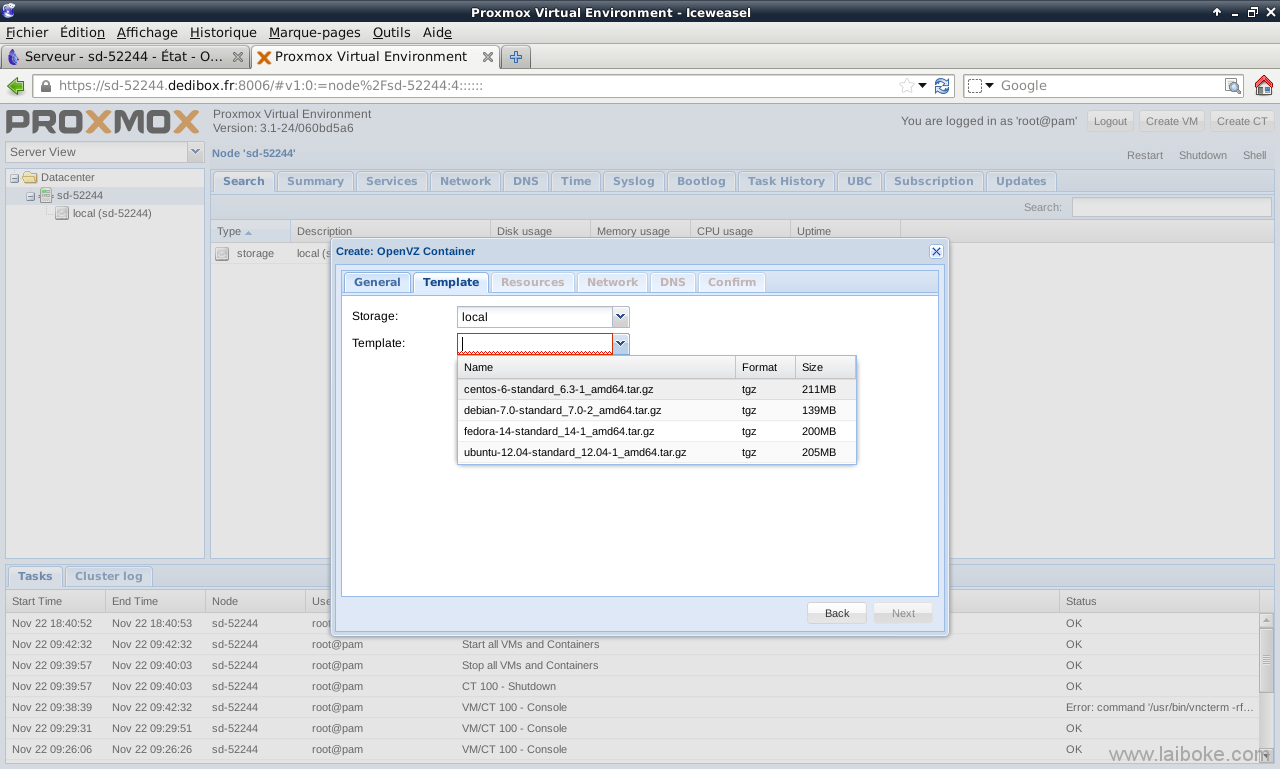Open the Server View dropdown
The image size is (1280, 769).
(x=195, y=152)
